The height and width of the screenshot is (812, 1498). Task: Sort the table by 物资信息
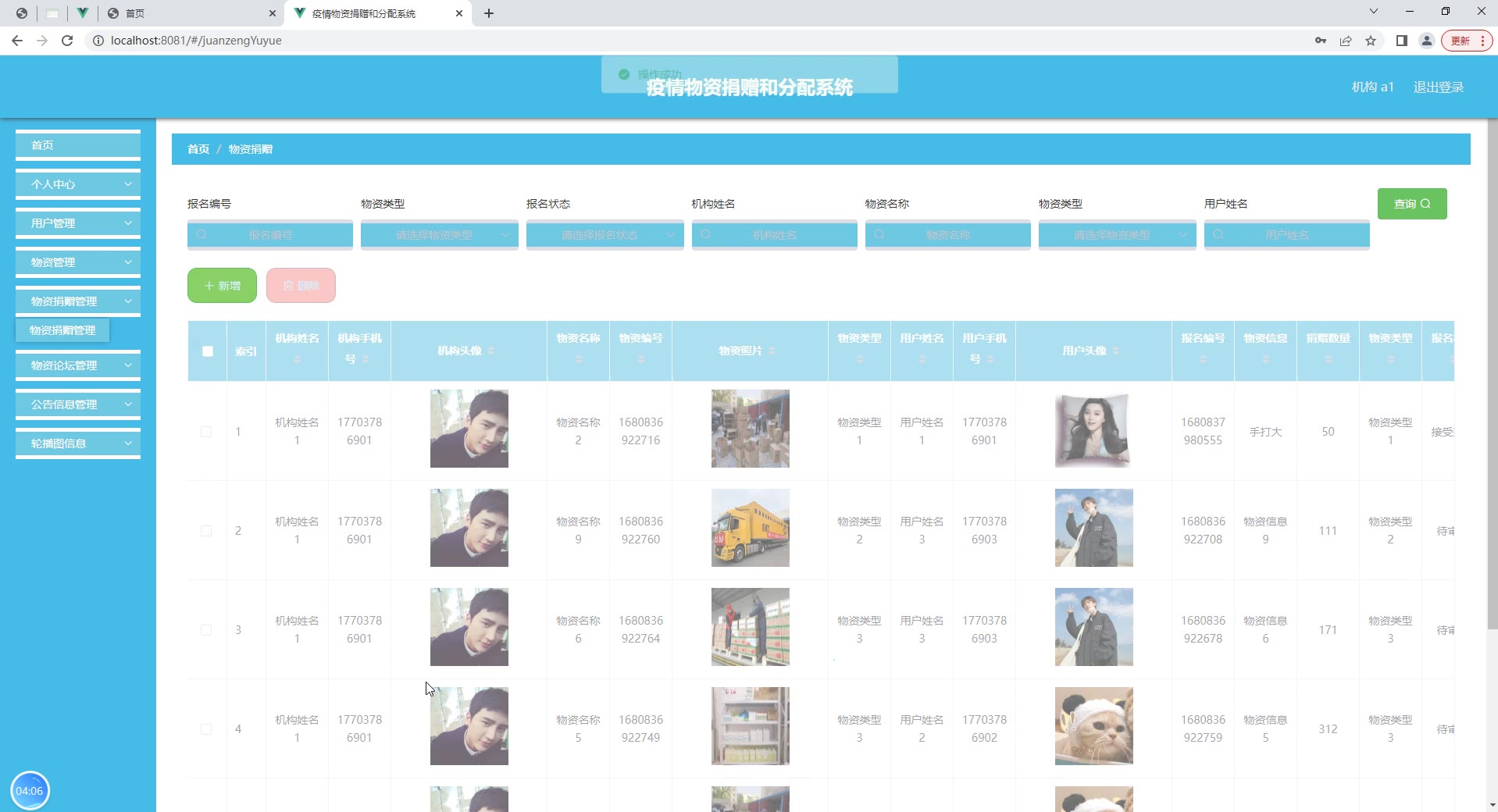click(1265, 359)
